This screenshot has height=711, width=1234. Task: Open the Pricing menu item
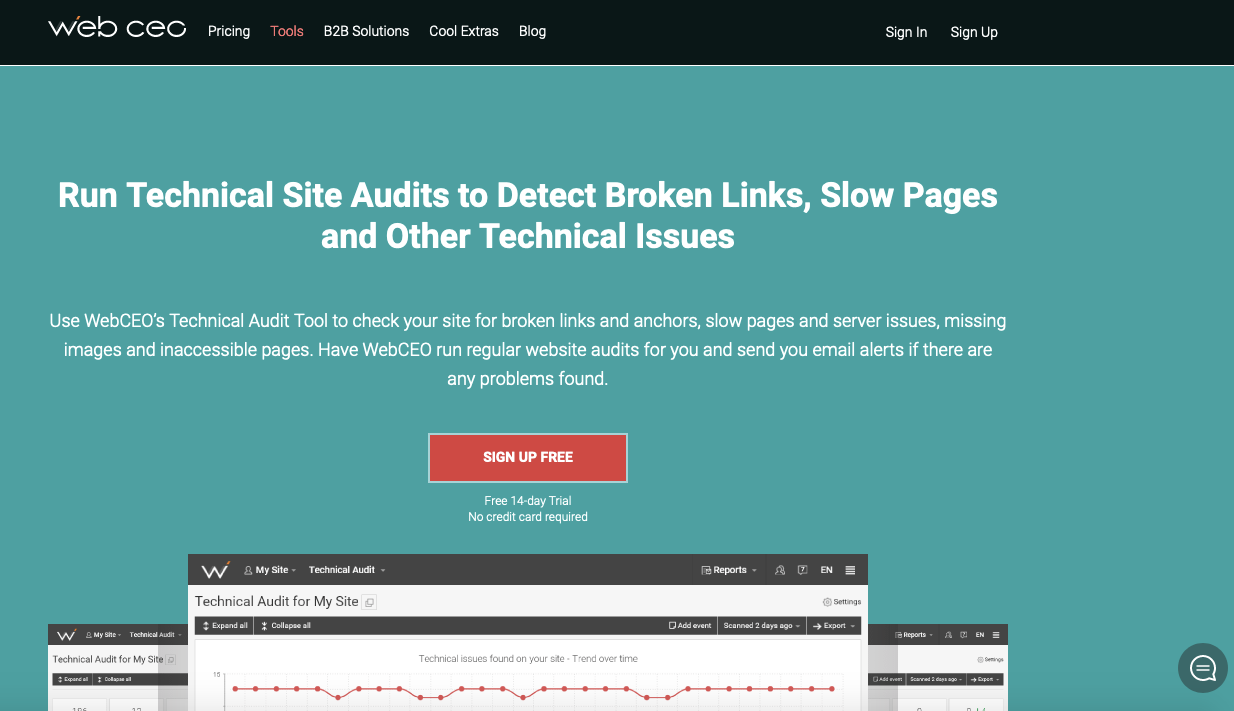(x=229, y=31)
